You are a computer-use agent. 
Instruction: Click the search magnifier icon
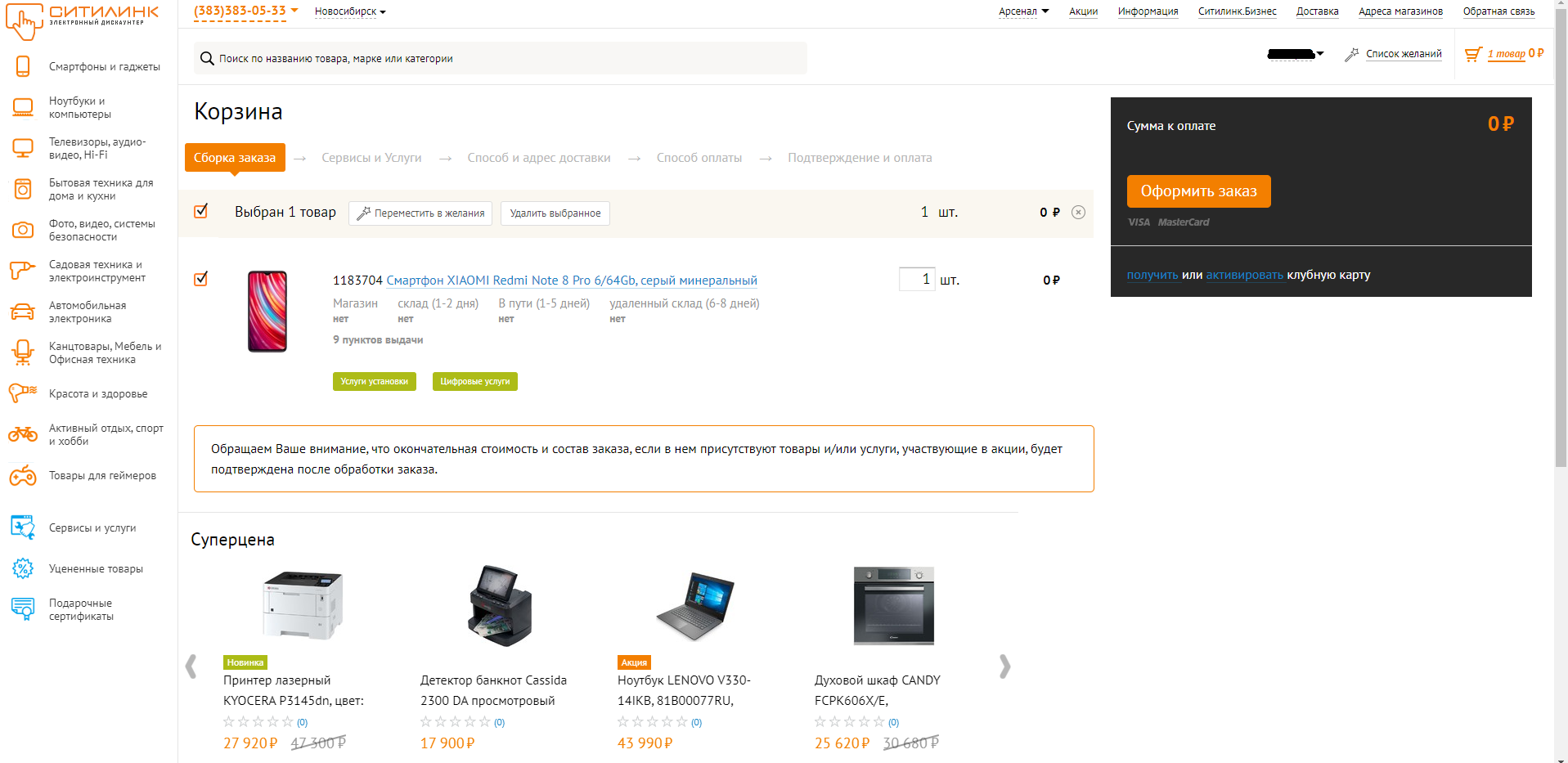[208, 58]
